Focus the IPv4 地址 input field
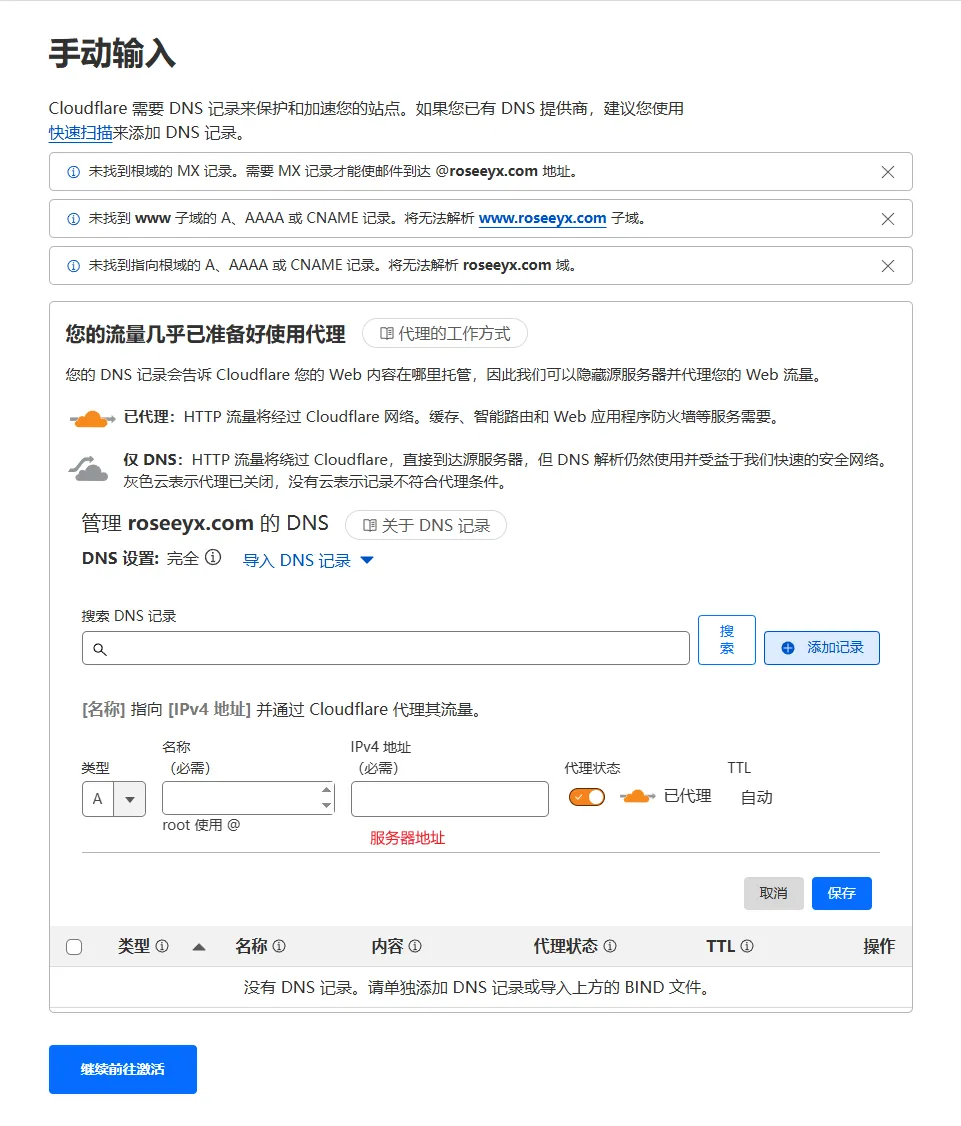This screenshot has width=961, height=1126. tap(450, 799)
